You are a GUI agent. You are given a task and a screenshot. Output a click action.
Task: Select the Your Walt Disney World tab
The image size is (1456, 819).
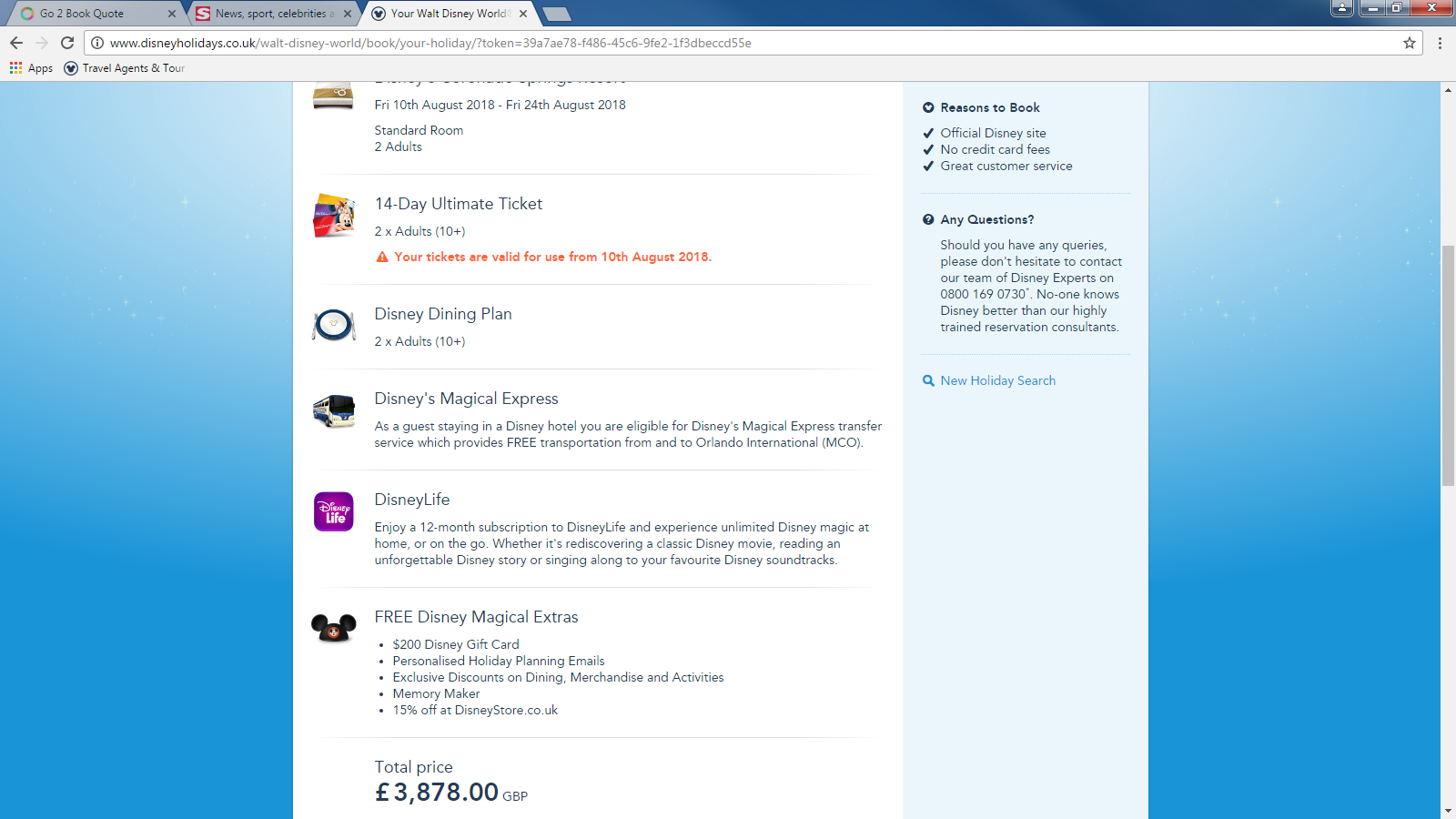pos(448,14)
